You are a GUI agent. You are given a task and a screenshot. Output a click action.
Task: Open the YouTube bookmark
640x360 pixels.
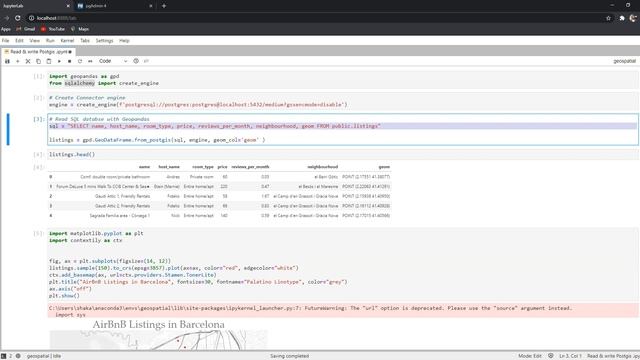tap(53, 29)
